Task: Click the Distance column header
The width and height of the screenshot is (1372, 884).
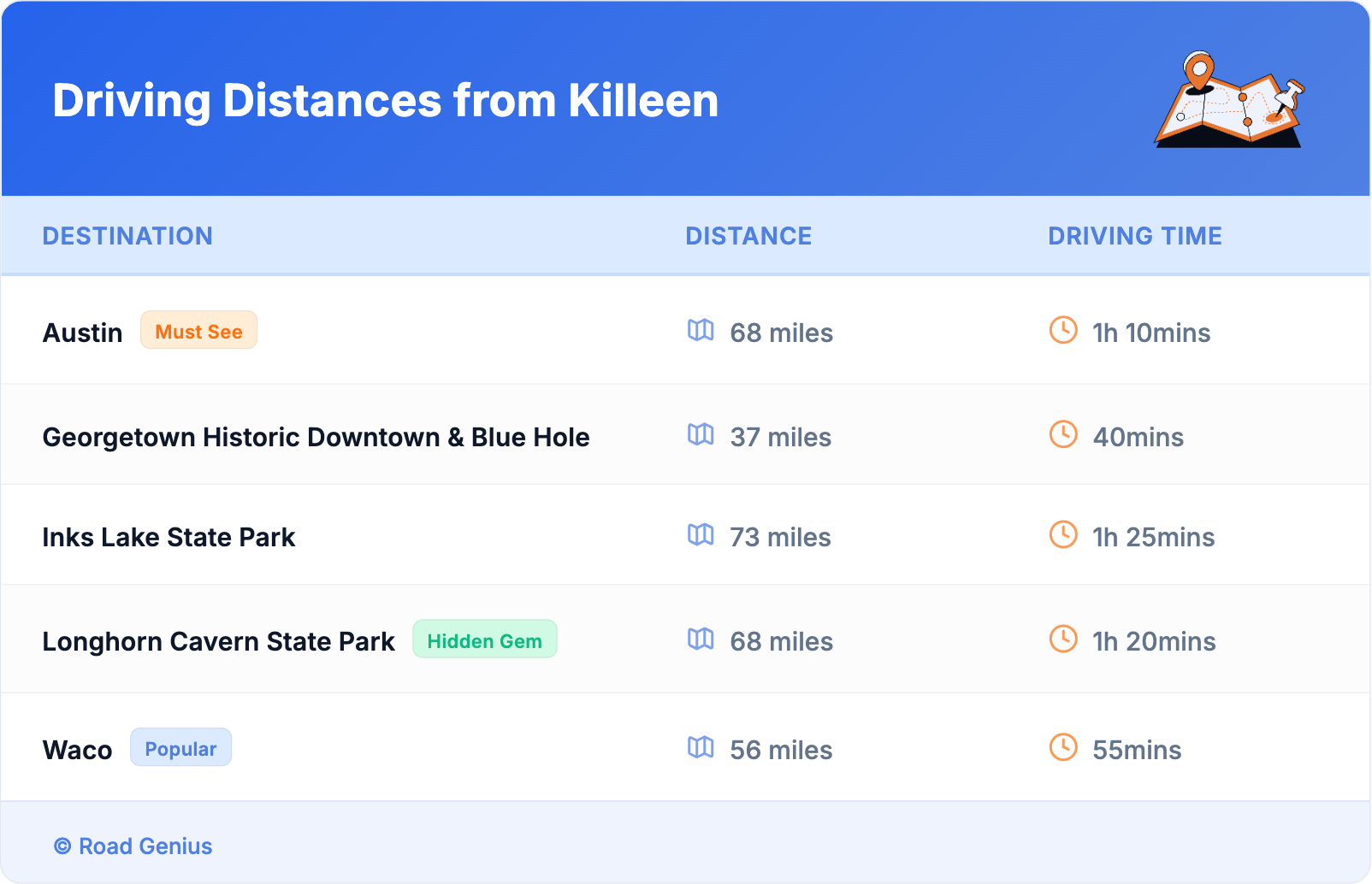Action: pyautogui.click(x=748, y=236)
